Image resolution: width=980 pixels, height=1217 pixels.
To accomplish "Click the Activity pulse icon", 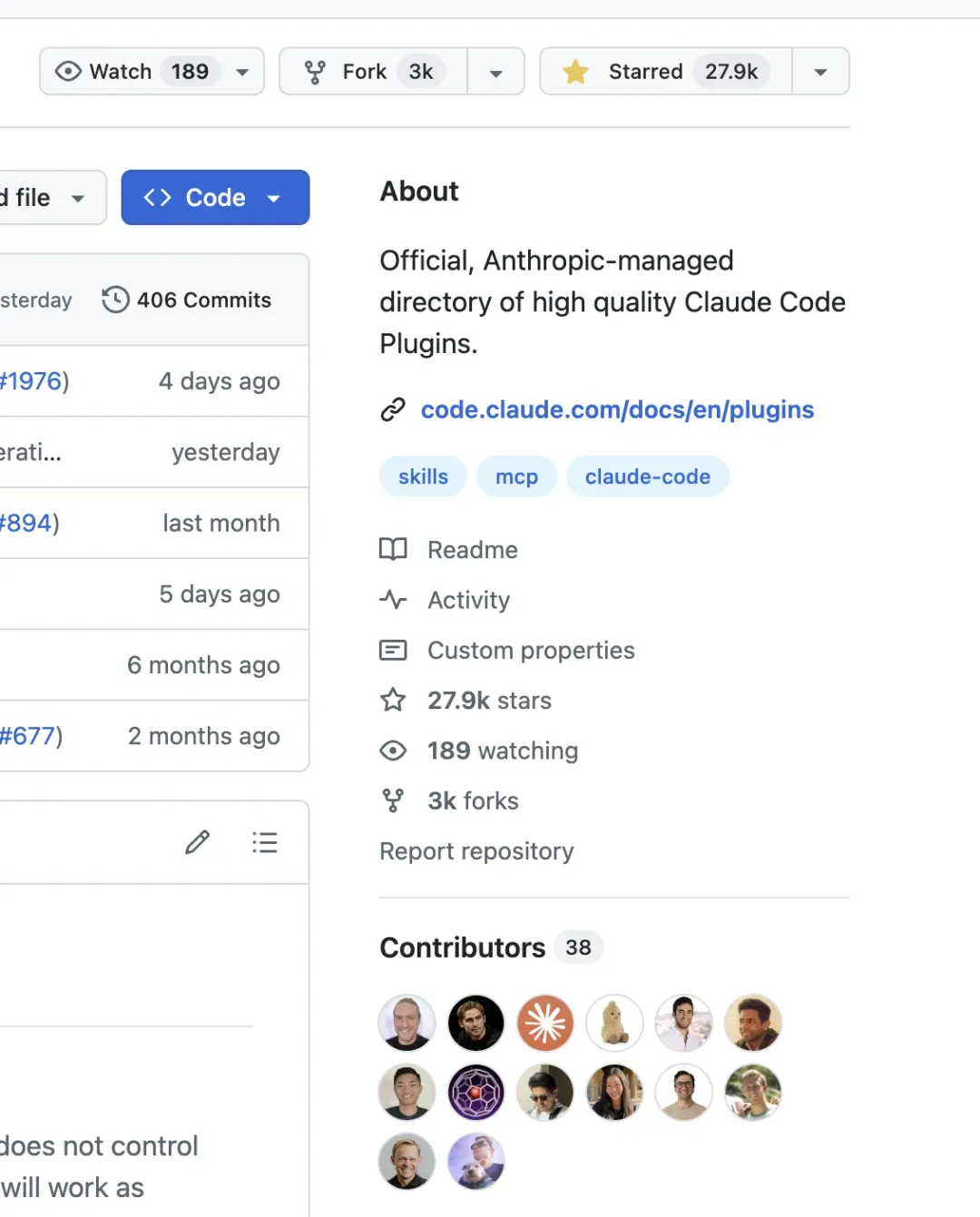I will click(393, 600).
